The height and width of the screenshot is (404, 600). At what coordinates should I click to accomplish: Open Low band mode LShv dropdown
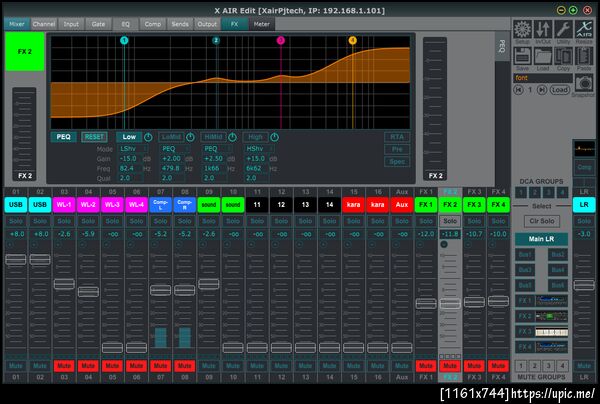click(x=133, y=148)
